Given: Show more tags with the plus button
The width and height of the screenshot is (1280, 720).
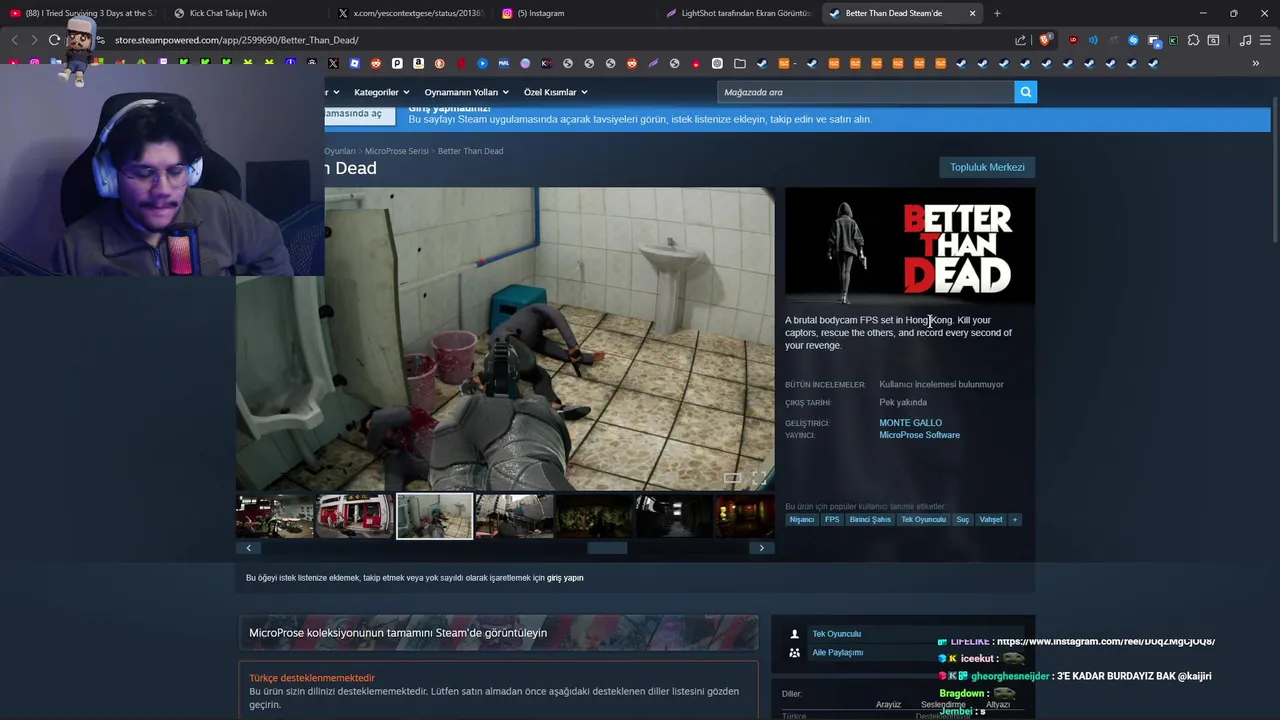Looking at the screenshot, I should coord(1014,519).
